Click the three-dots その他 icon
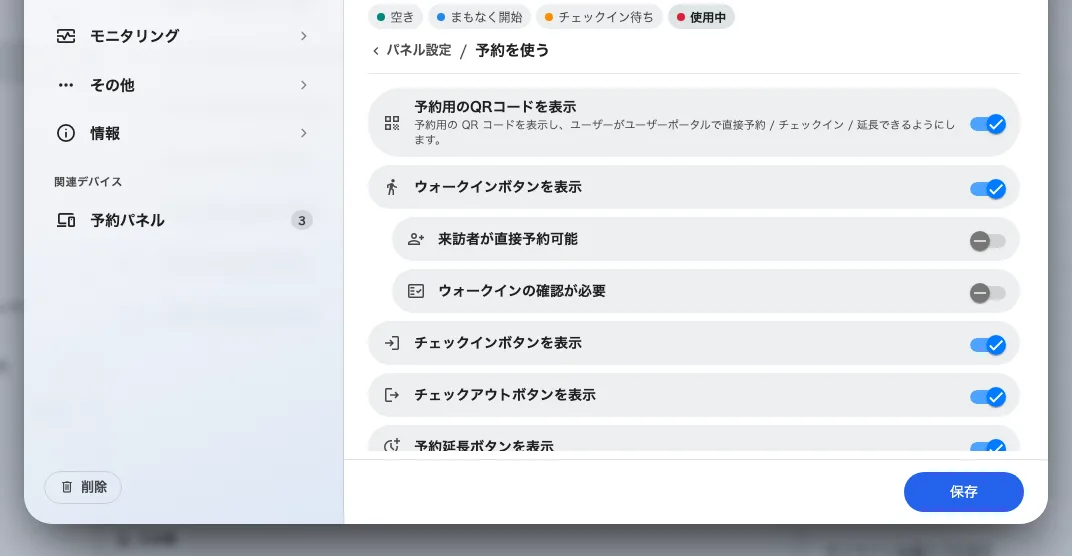The width and height of the screenshot is (1072, 556). click(66, 85)
